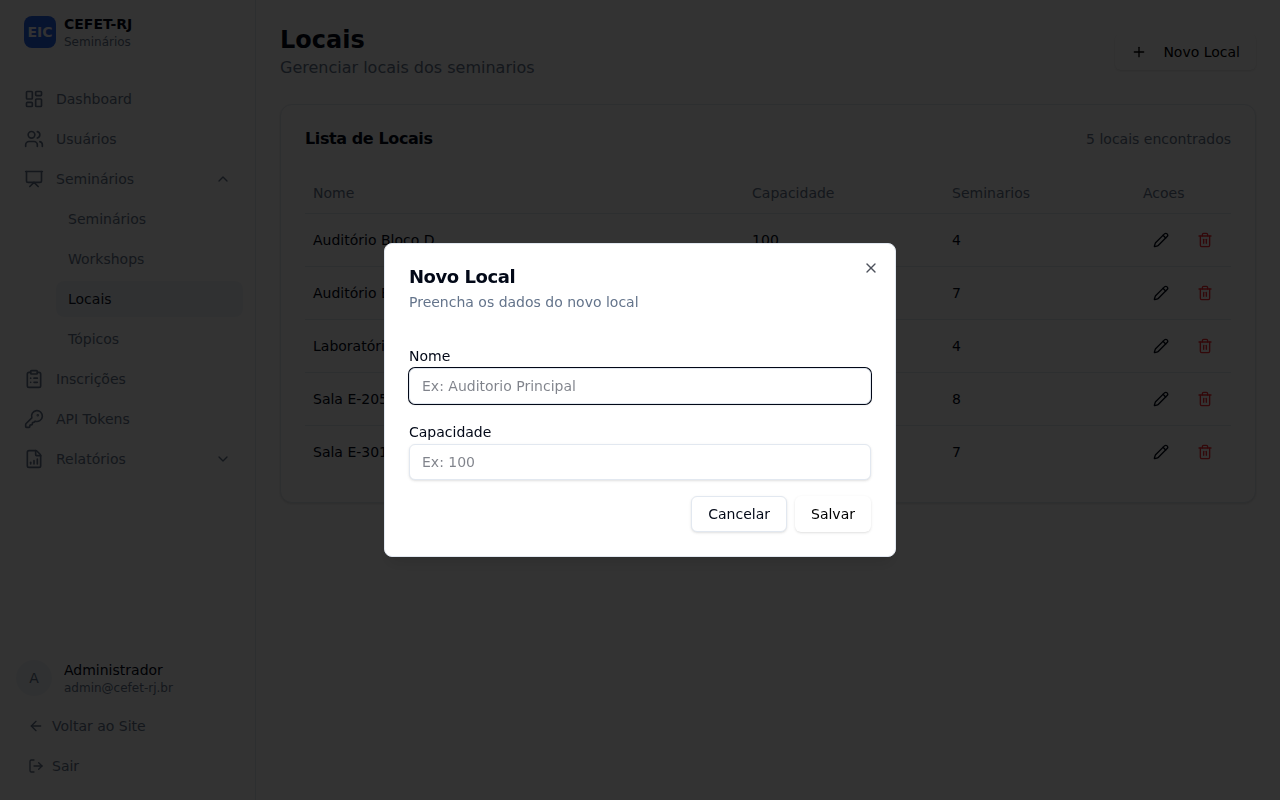Click Sair to log out

[x=65, y=766]
